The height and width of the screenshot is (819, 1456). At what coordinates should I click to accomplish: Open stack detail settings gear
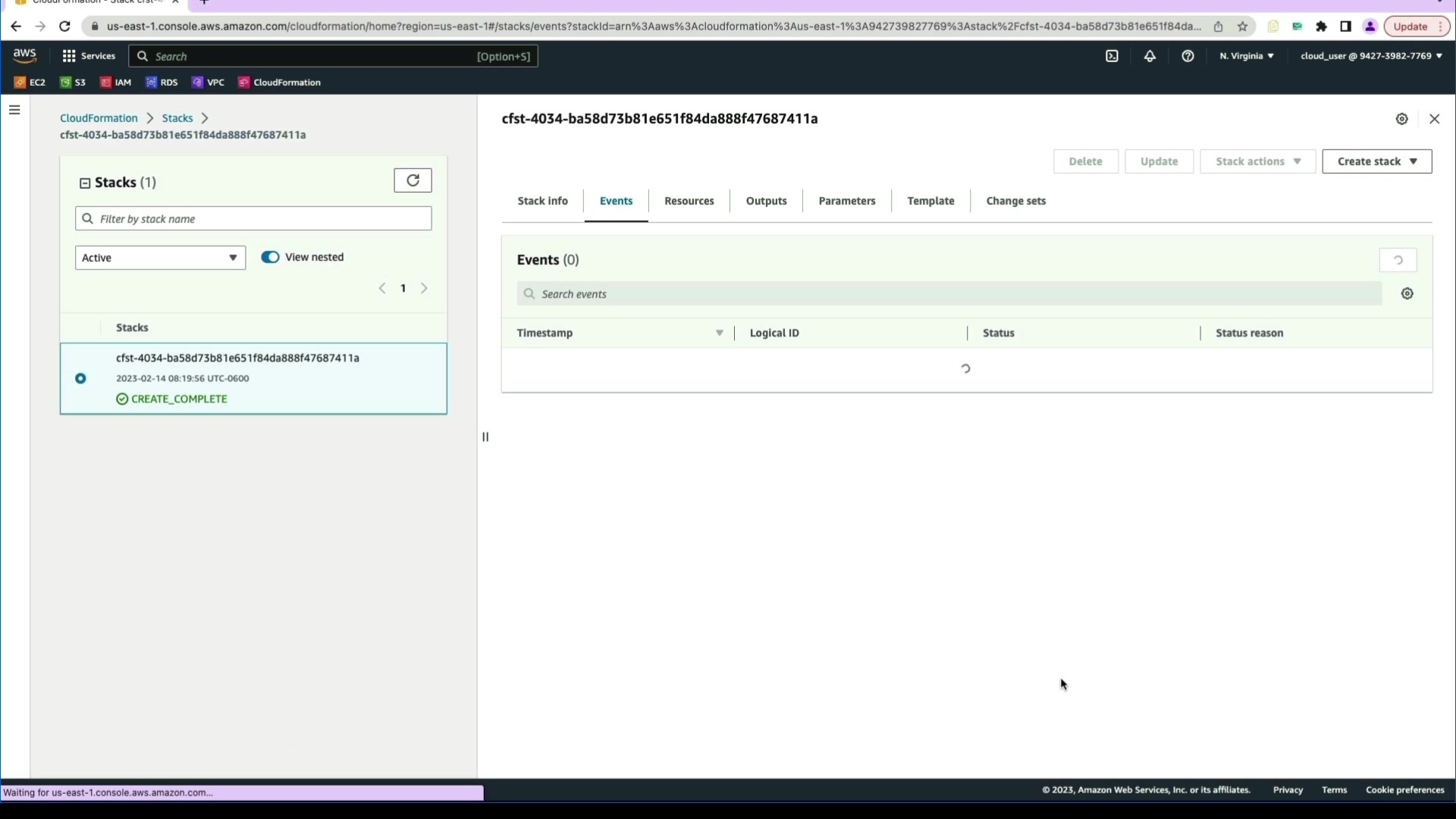(1401, 119)
